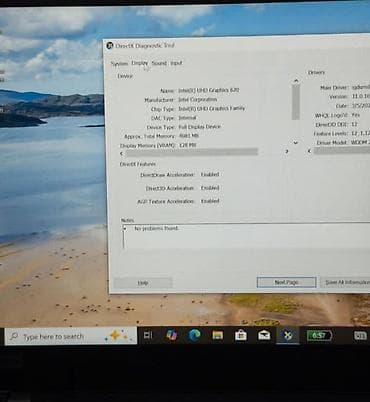Click the '128 MB' Display Memory value
370x402 pixels.
click(187, 145)
